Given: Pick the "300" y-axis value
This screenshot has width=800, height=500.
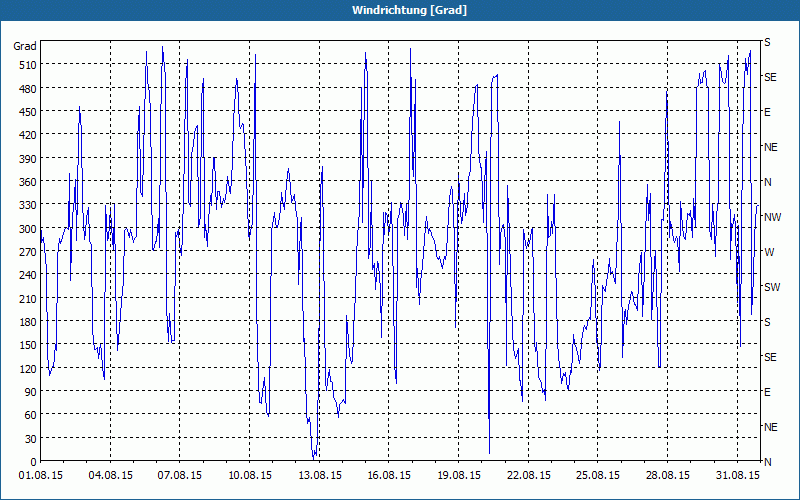Looking at the screenshot, I should (x=28, y=229).
